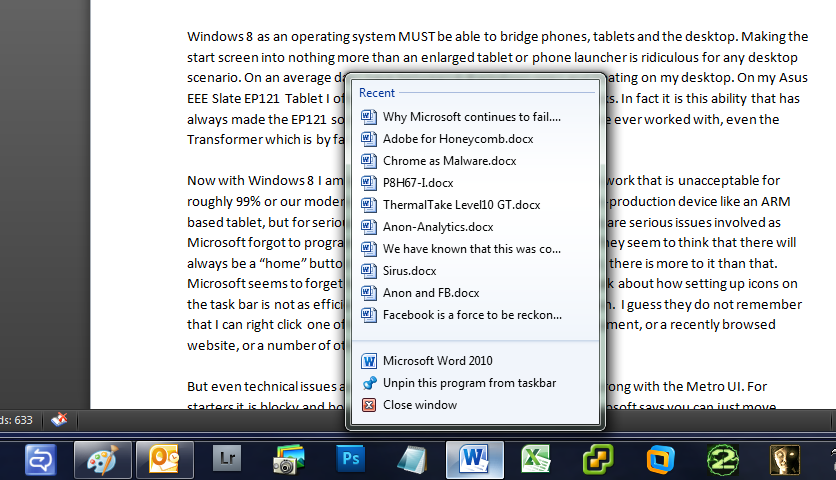Viewport: 836px width, 480px height.
Task: Choose Close window in jump list
Action: point(475,405)
